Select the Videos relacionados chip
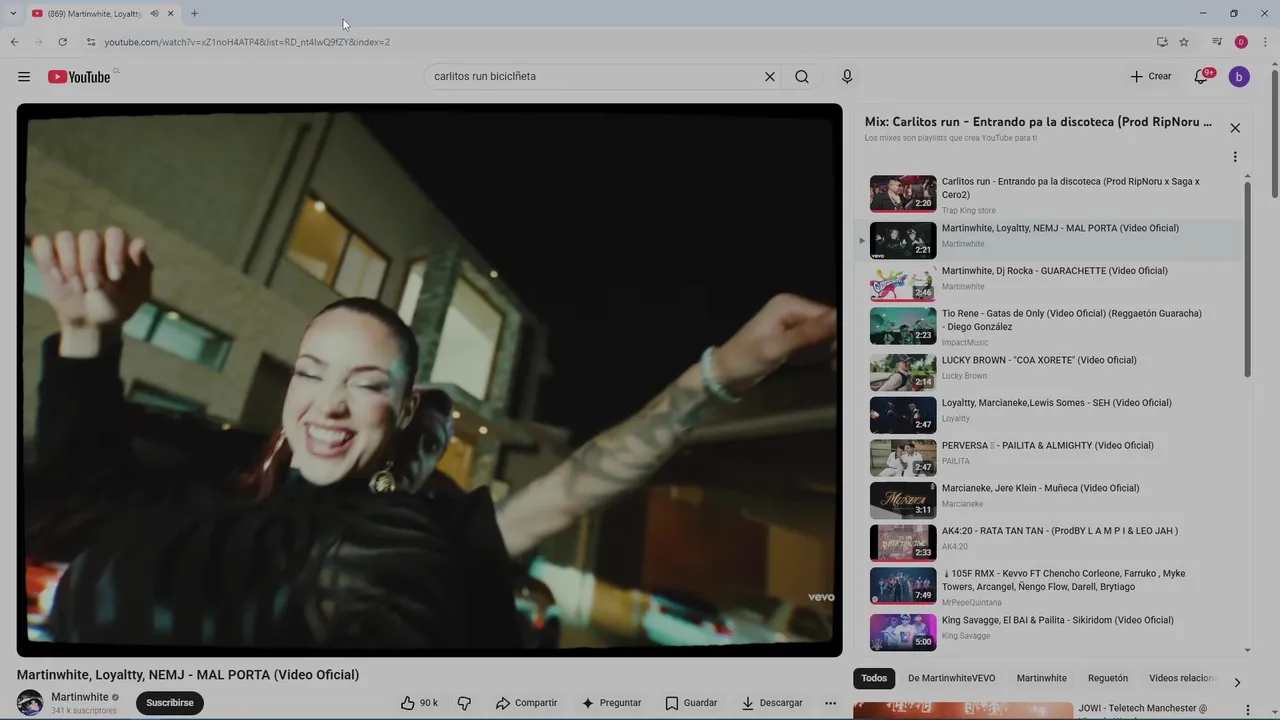This screenshot has height=720, width=1280. (x=1182, y=678)
